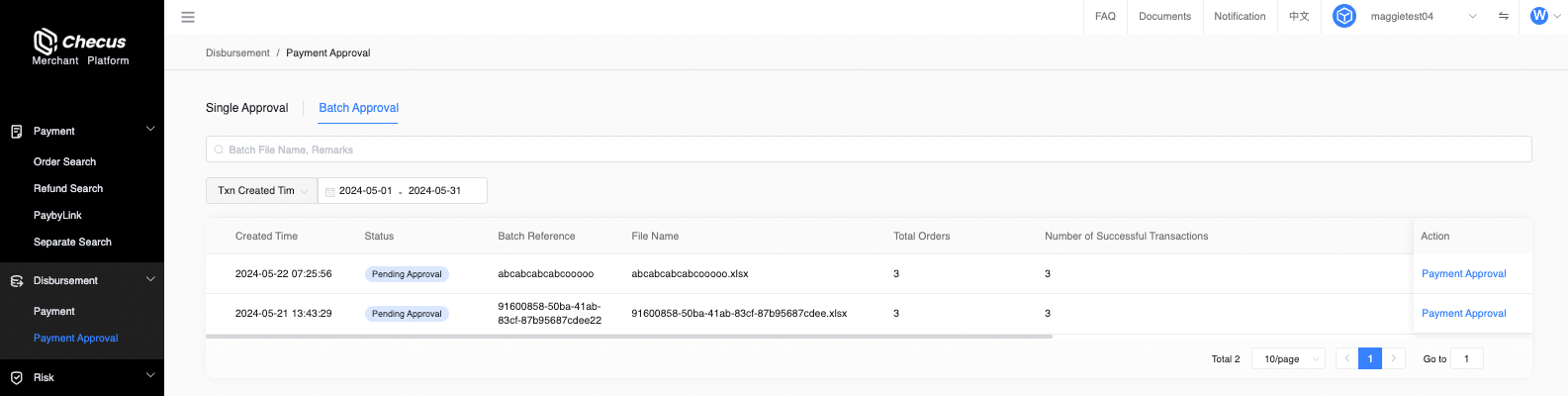This screenshot has height=396, width=1568.
Task: Change the 10/page size selector
Action: pyautogui.click(x=1288, y=358)
